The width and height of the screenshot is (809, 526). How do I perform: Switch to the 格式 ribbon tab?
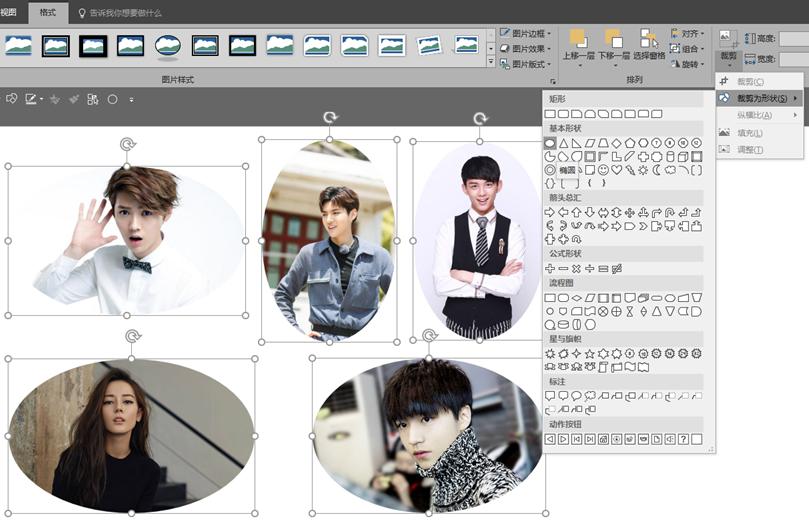[x=48, y=13]
